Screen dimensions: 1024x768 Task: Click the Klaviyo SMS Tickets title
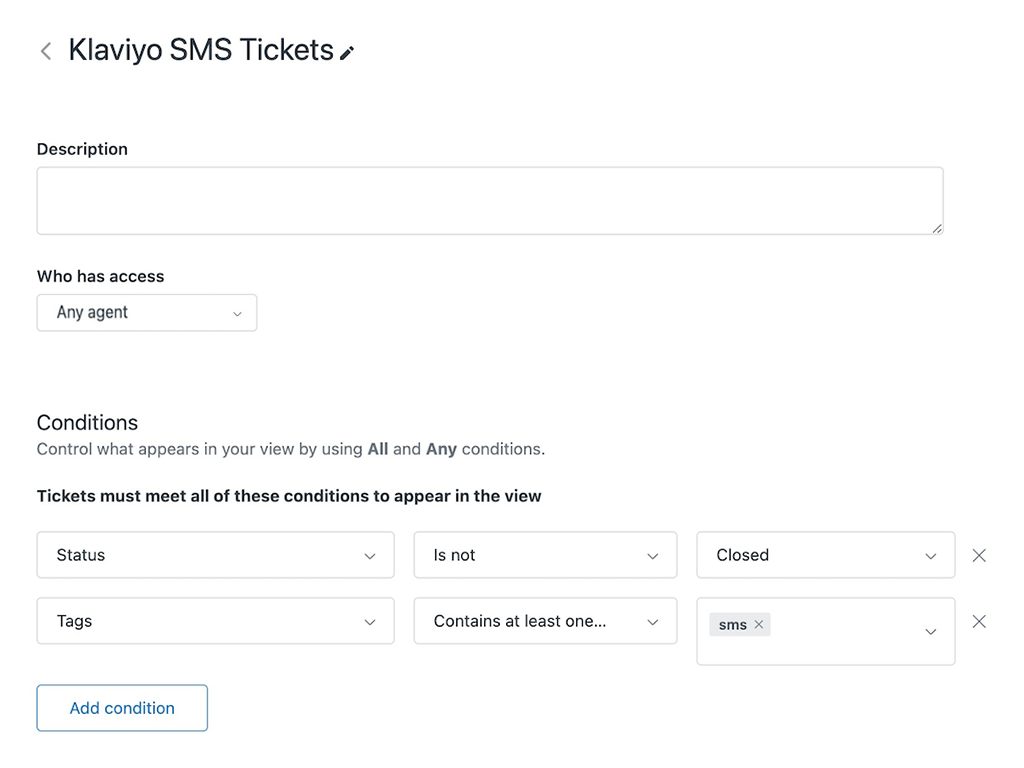[x=200, y=50]
